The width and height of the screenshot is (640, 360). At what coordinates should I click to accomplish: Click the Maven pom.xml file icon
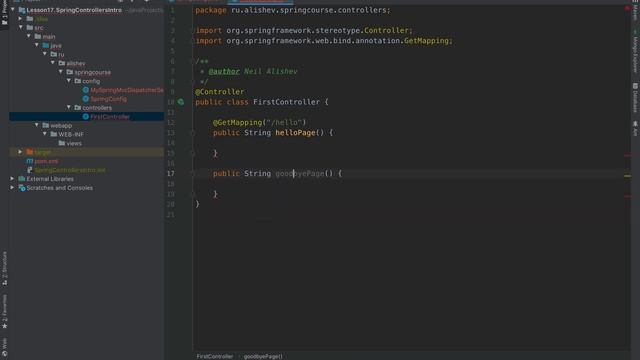point(30,161)
